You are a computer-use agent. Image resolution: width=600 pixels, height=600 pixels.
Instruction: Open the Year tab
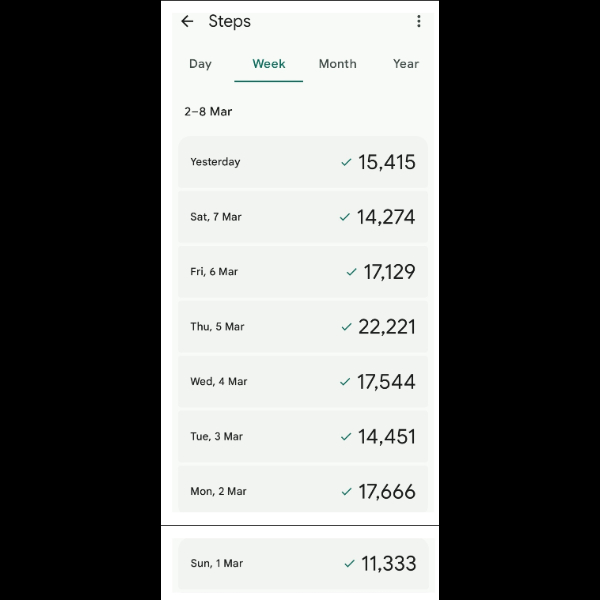pos(405,64)
